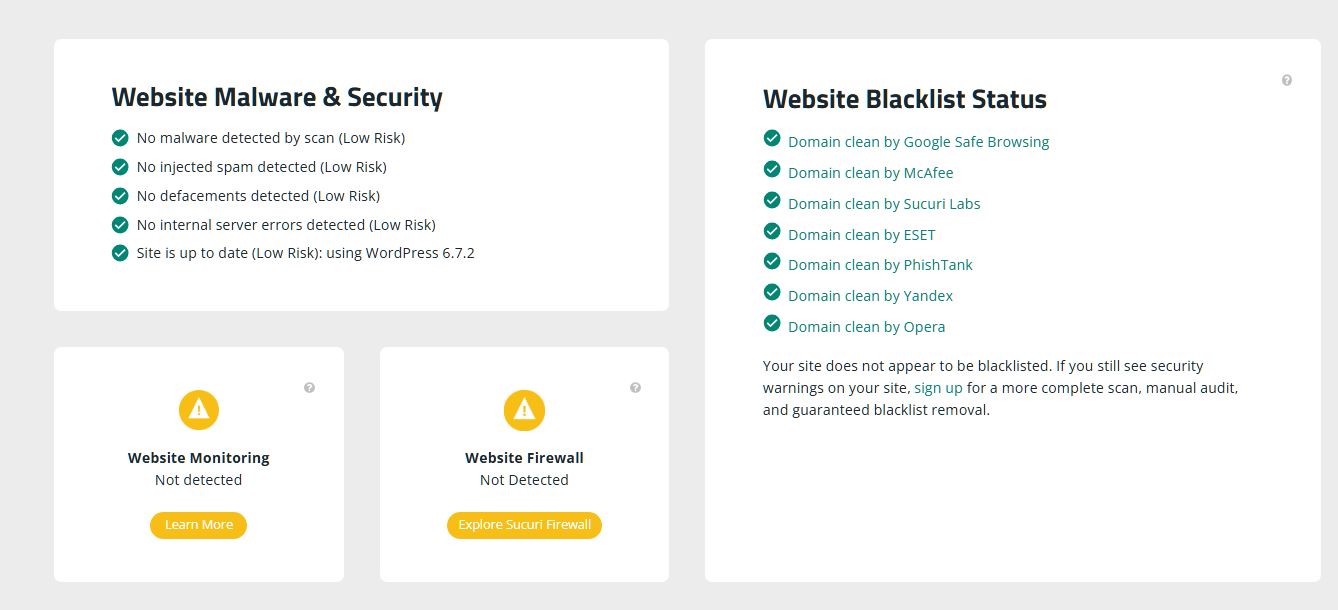
Task: Open Domain clean by Sucuri Labs link
Action: pyautogui.click(x=884, y=204)
